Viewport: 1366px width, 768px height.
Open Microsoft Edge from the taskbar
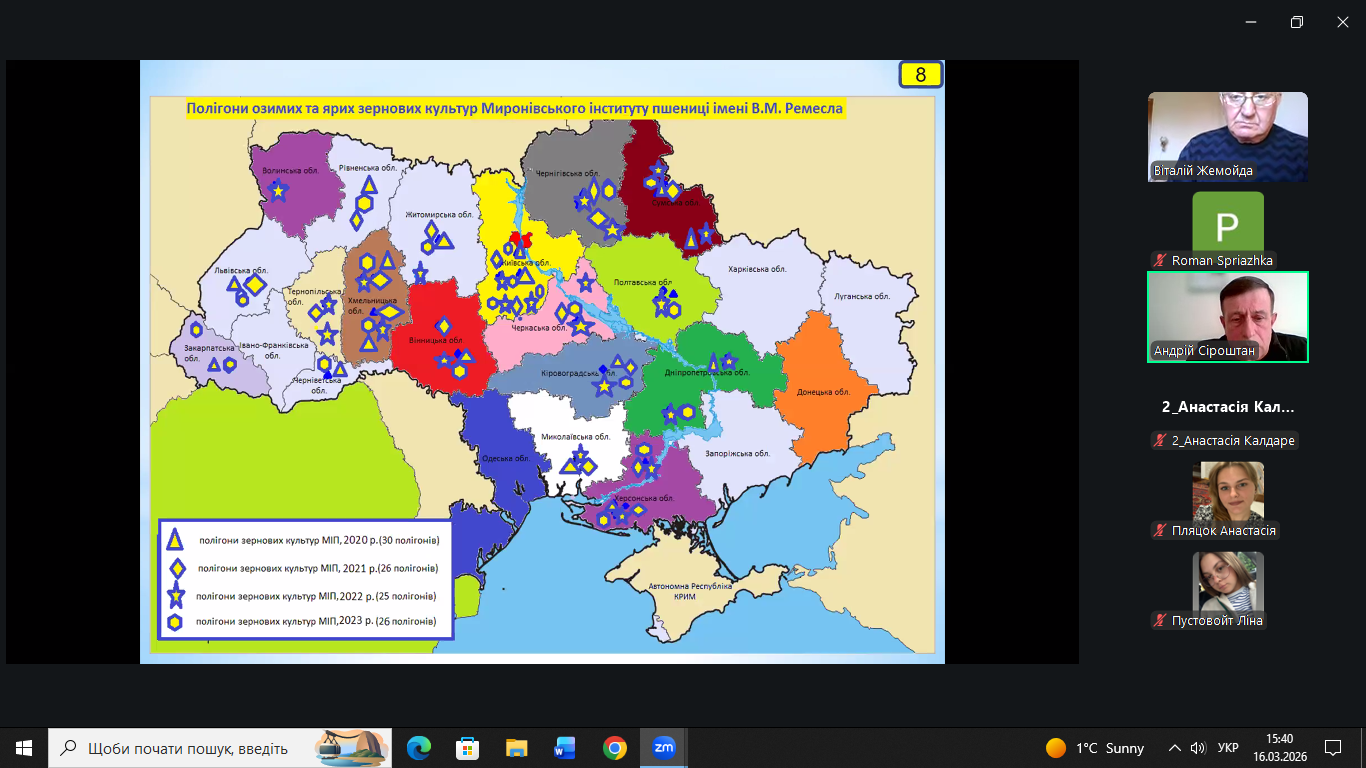point(419,748)
